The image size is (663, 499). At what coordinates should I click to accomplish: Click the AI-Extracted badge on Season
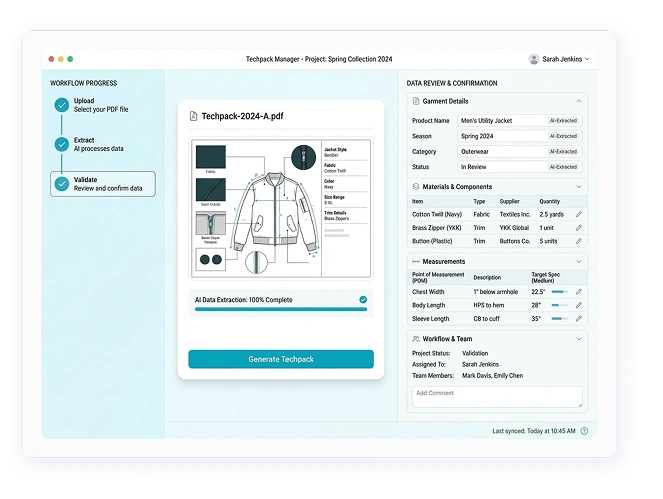563,136
